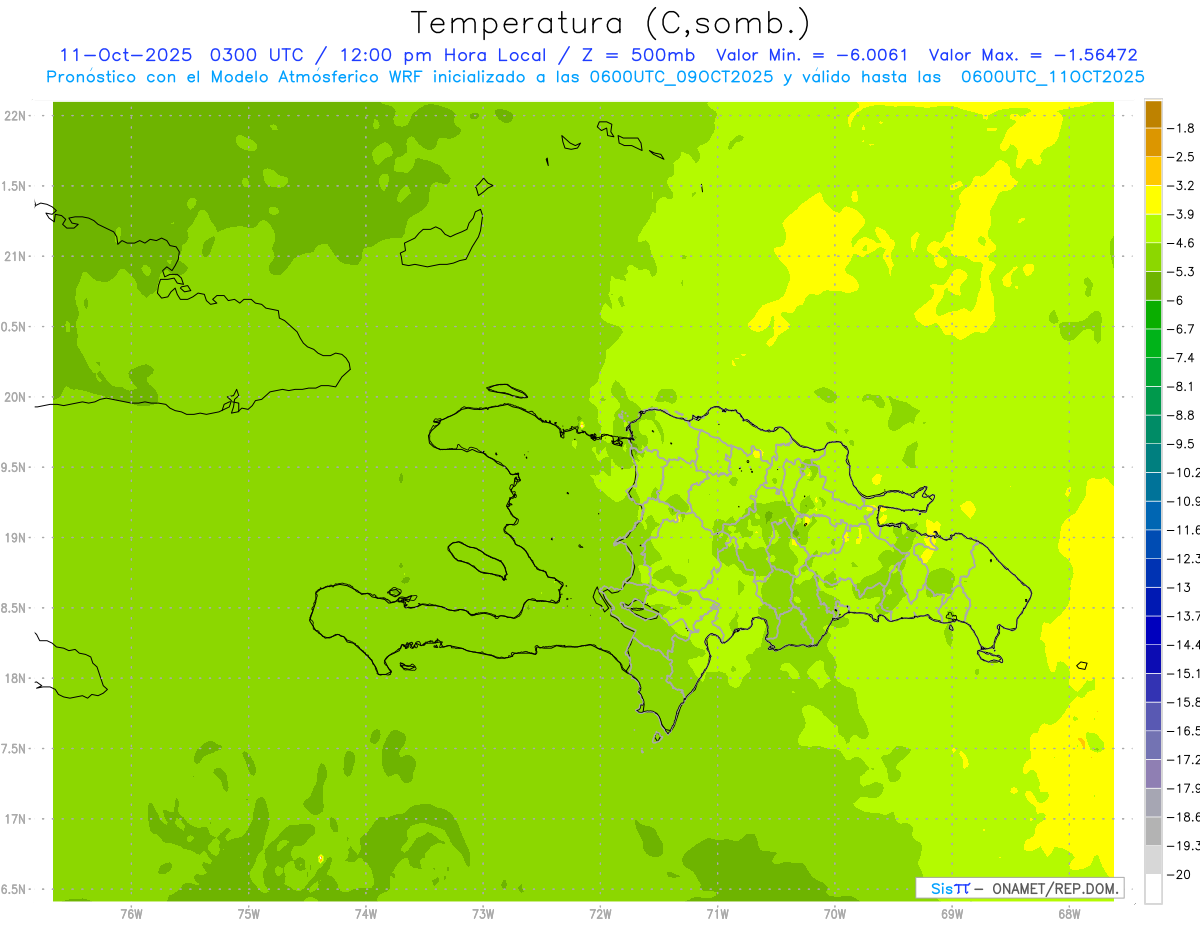This screenshot has width=1200, height=927.
Task: Click the olive-green swatch between -5.3 and -6
Action: [1153, 286]
